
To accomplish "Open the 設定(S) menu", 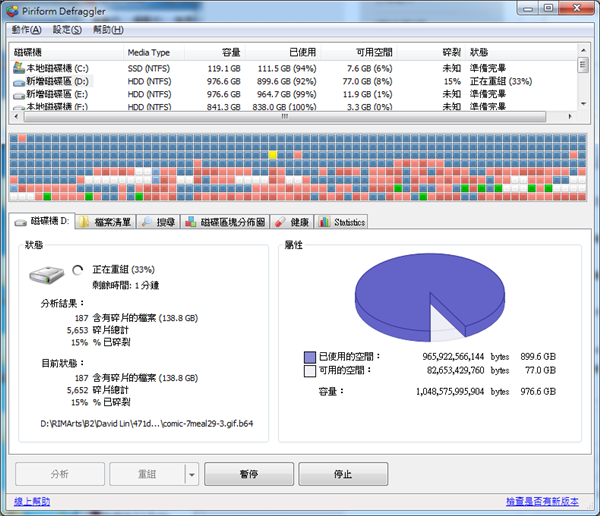I will pos(67,30).
